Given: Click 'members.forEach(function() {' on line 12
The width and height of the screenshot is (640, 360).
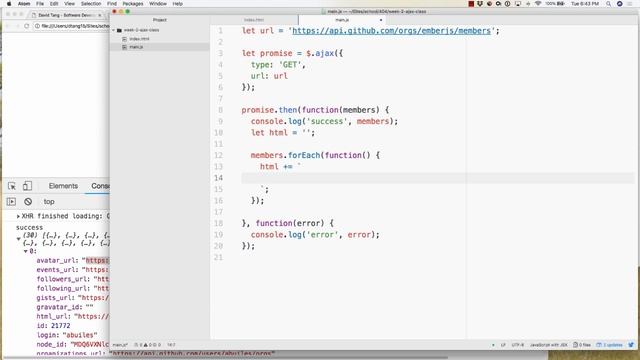Looking at the screenshot, I should click(315, 156).
